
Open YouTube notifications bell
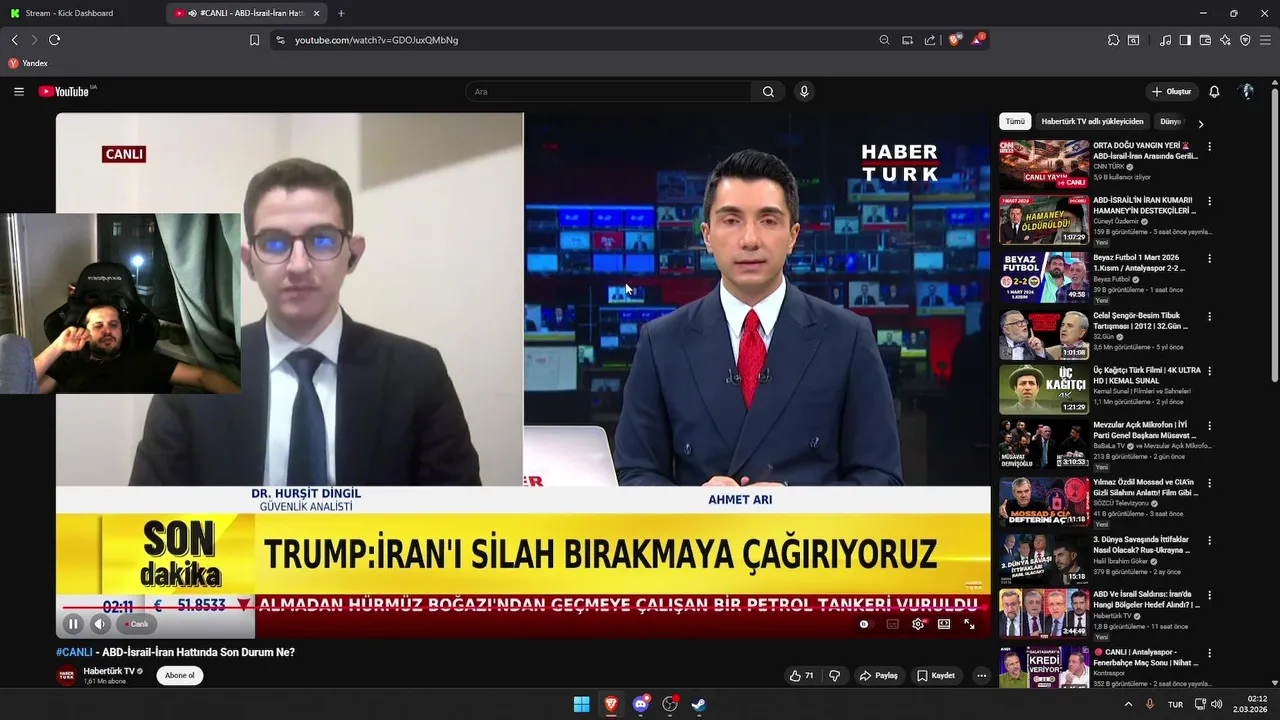pyautogui.click(x=1214, y=92)
